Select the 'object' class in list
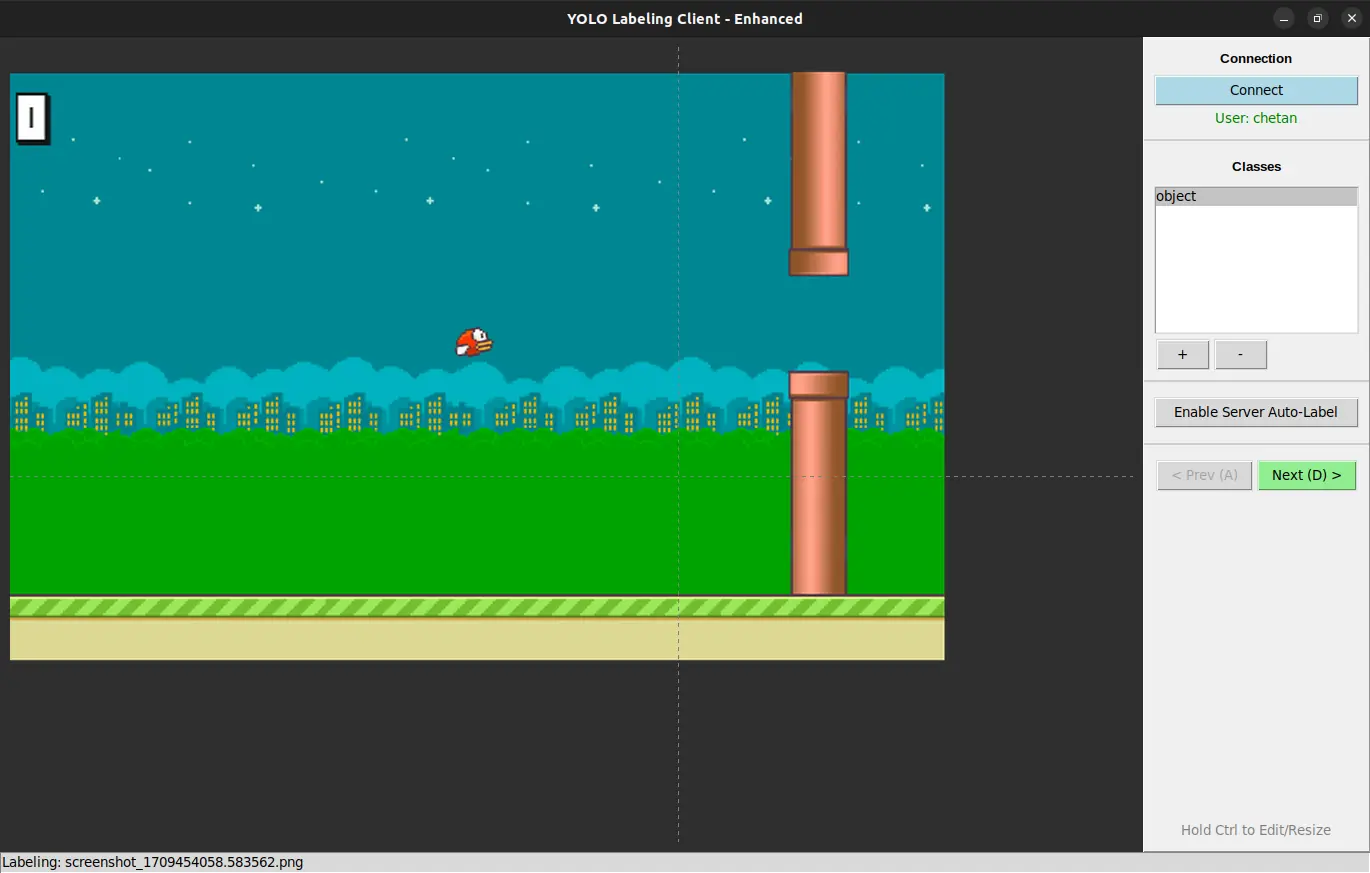 click(1256, 196)
